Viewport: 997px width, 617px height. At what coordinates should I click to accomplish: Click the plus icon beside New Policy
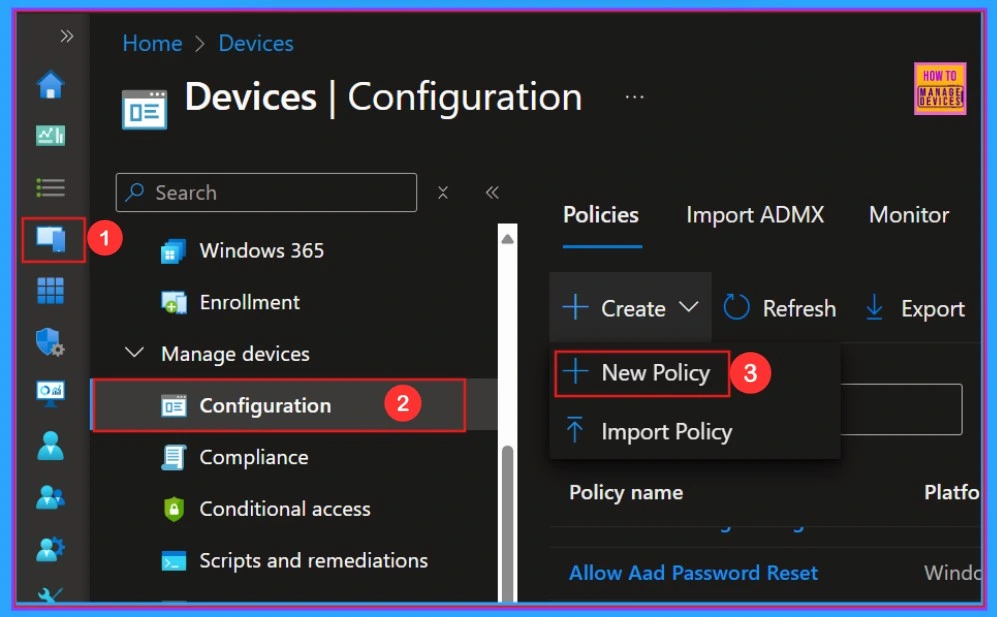coord(575,371)
